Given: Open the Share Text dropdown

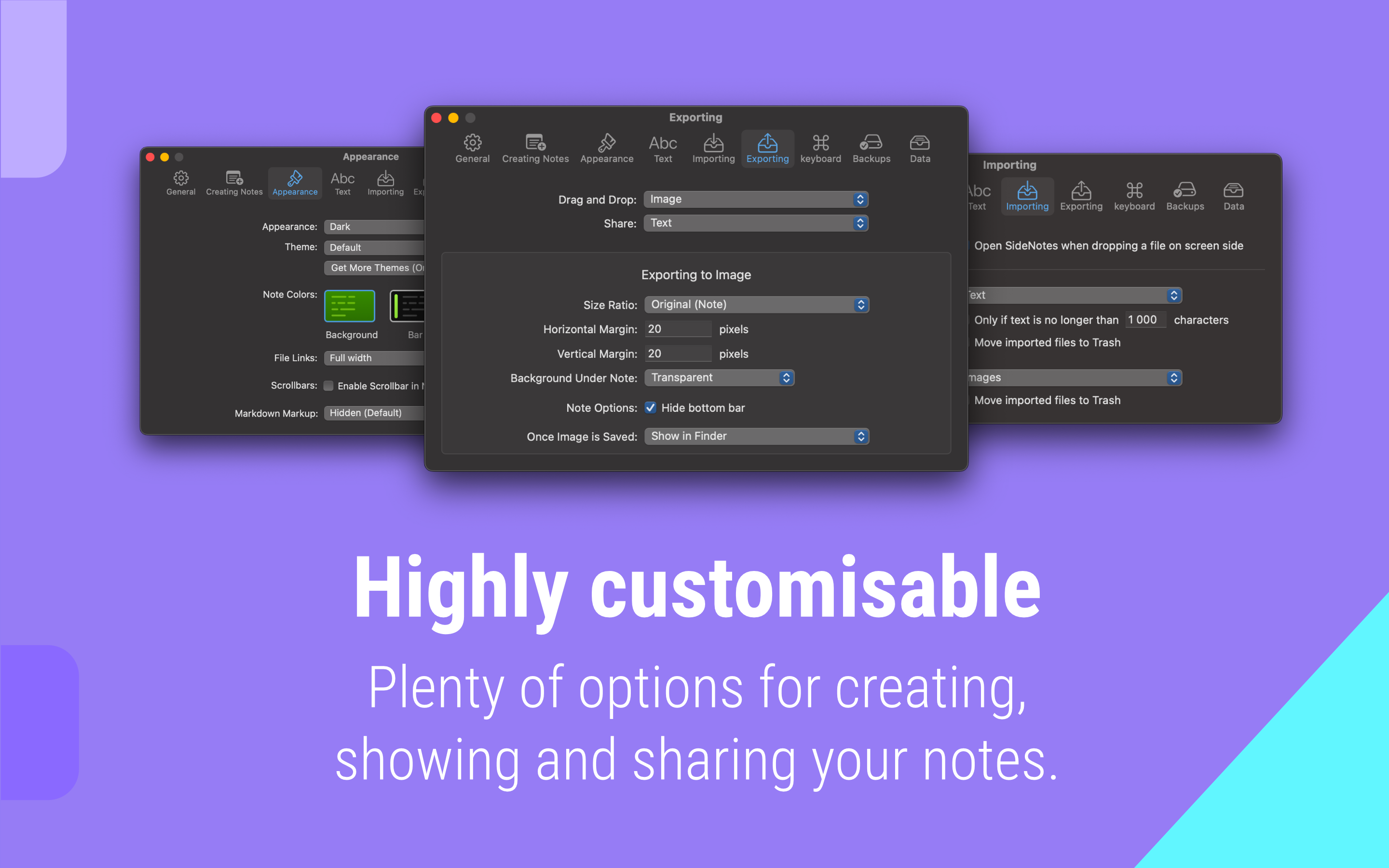Looking at the screenshot, I should 755,223.
